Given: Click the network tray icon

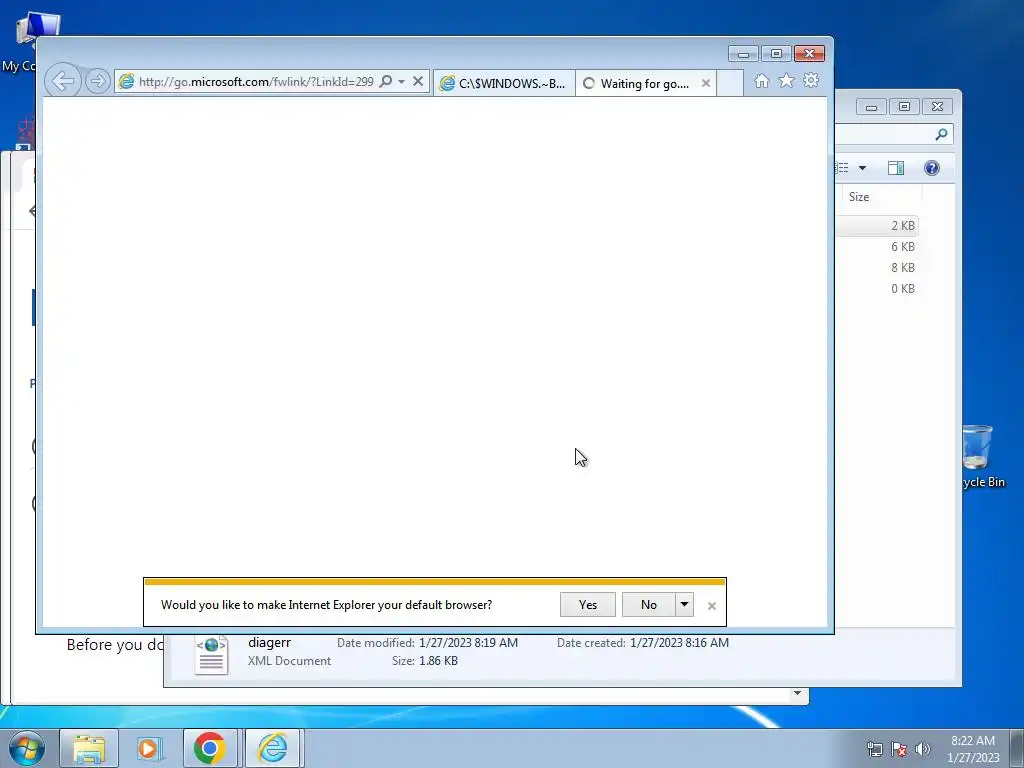Looking at the screenshot, I should 874,749.
